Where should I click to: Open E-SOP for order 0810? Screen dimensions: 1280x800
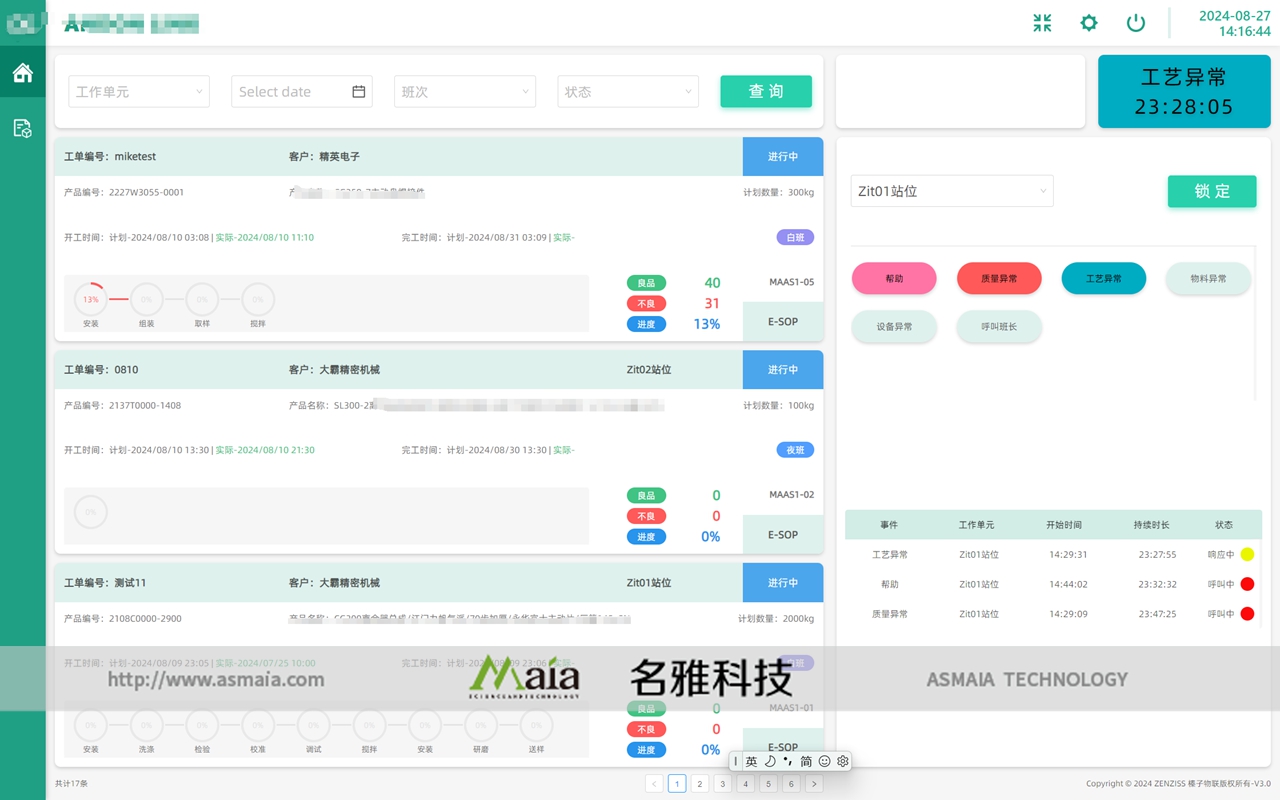(x=783, y=535)
